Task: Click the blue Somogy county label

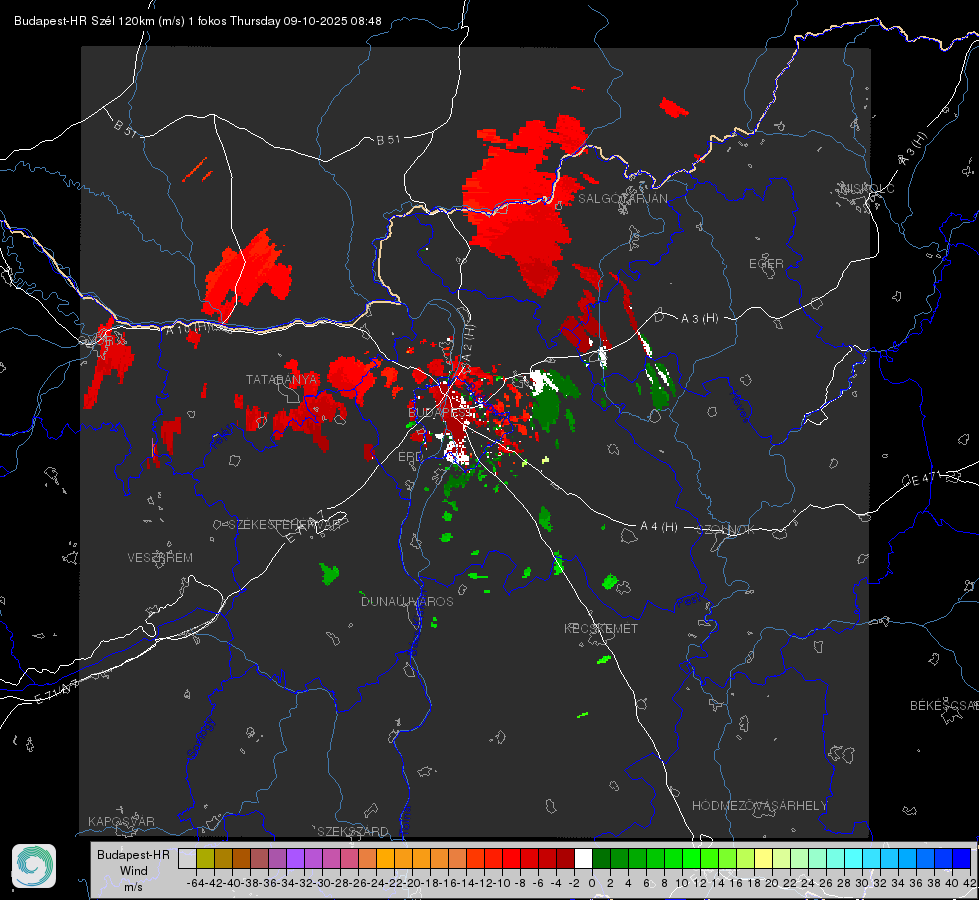Action: click(200, 738)
